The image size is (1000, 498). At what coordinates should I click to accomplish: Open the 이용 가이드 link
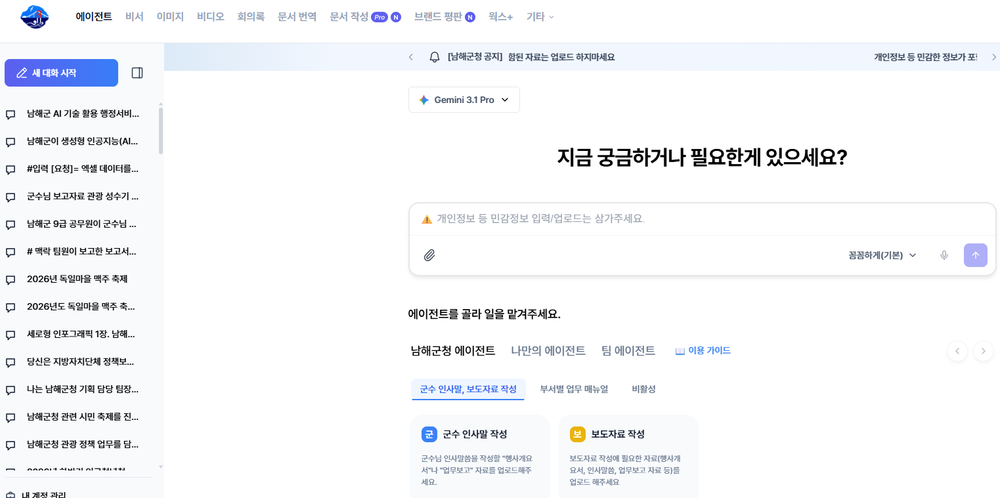tap(703, 351)
